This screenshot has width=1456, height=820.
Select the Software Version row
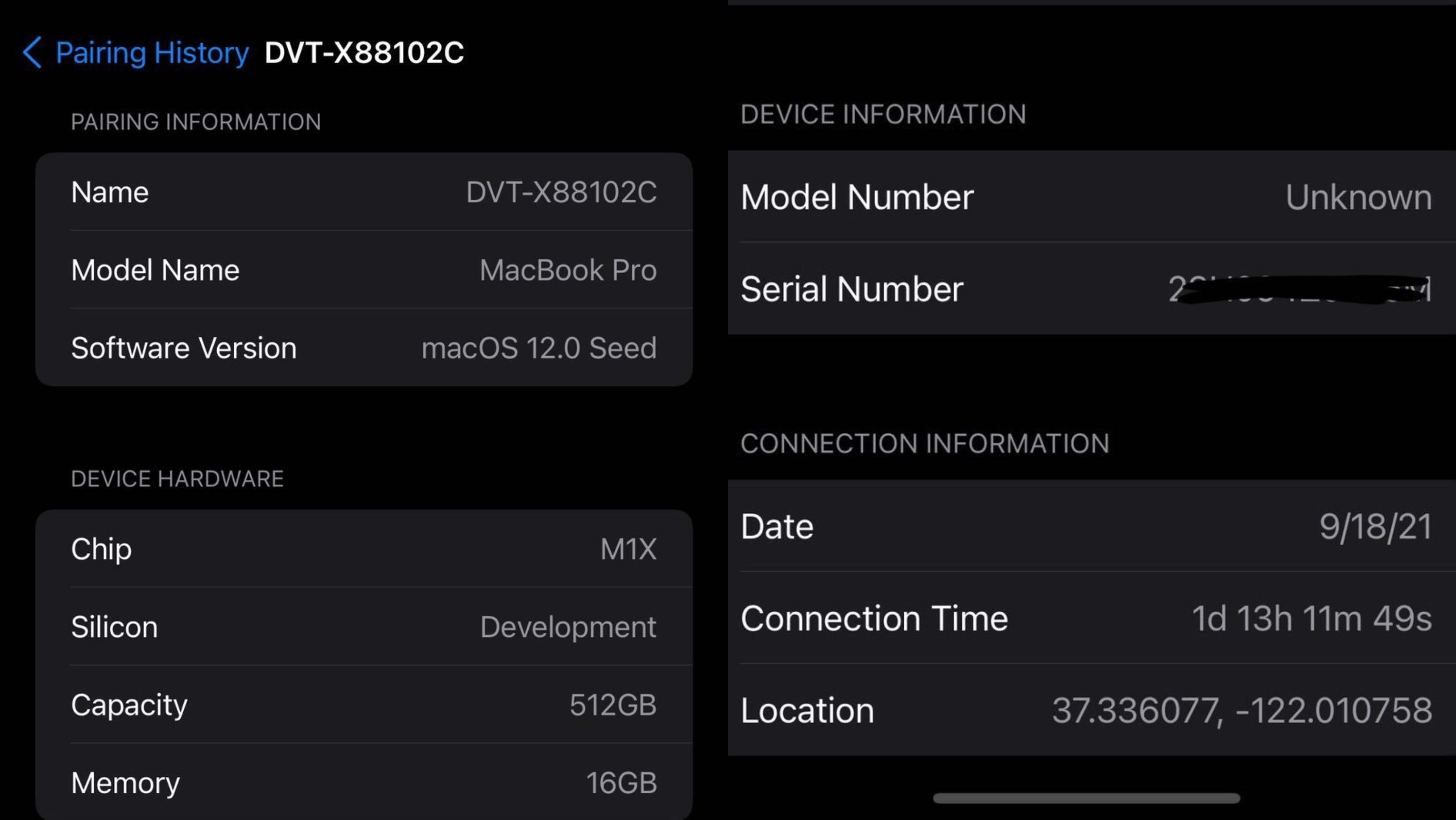[x=364, y=348]
